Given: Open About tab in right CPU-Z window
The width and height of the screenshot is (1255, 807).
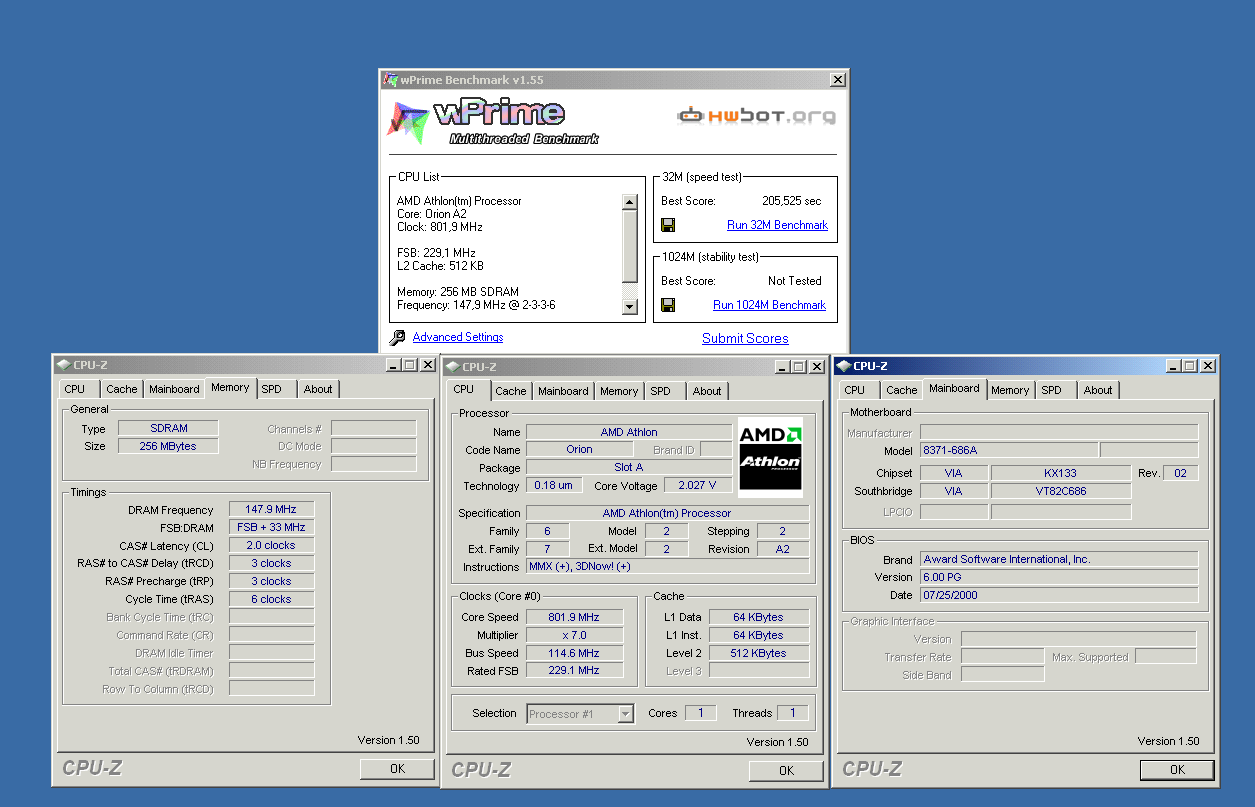Looking at the screenshot, I should pos(1098,390).
